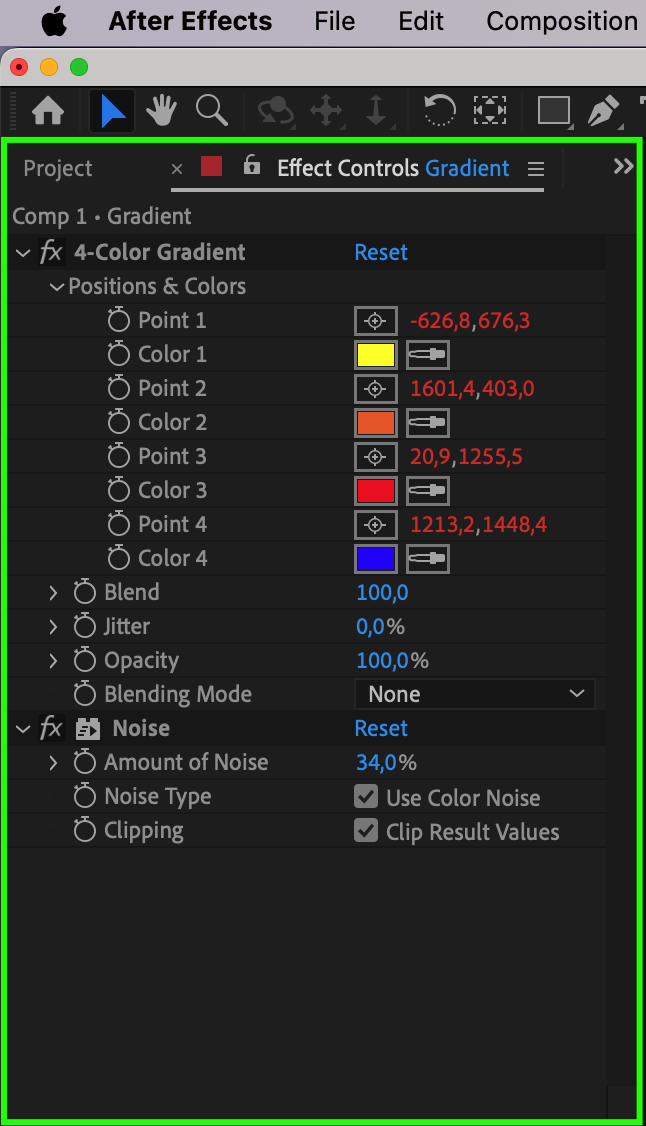Pick Color 4 with eyedropper

428,559
